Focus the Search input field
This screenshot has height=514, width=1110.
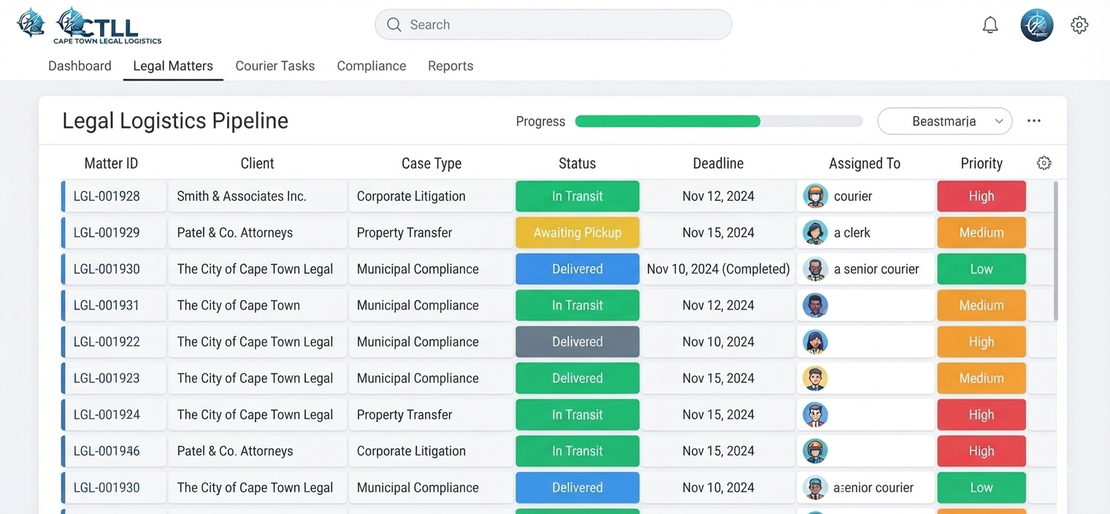[553, 25]
